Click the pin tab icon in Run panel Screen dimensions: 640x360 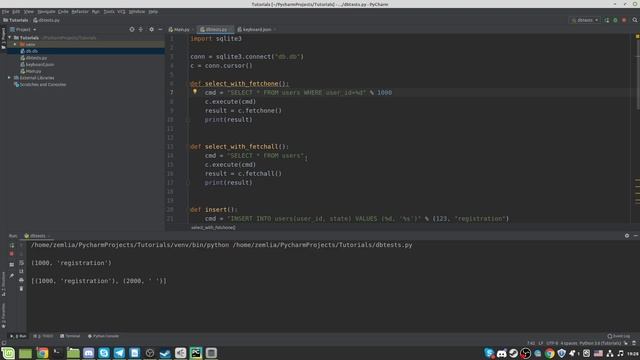(12, 276)
